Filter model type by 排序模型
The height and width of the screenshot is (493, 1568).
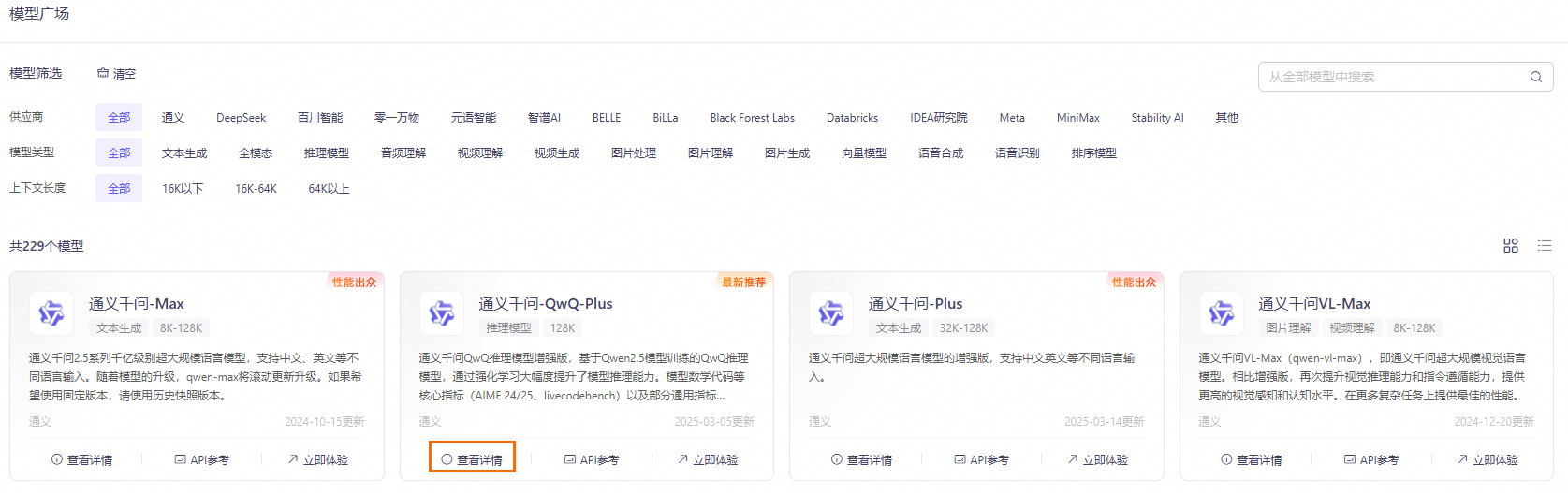tap(1094, 153)
